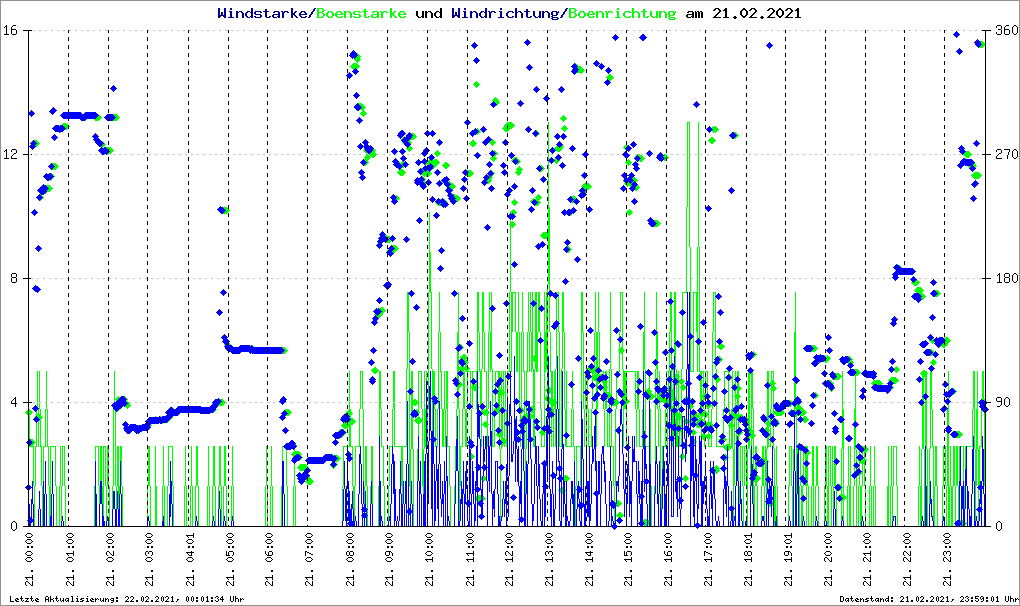The width and height of the screenshot is (1020, 606).
Task: Click the blue "Windstarke" title word
Action: point(264,14)
